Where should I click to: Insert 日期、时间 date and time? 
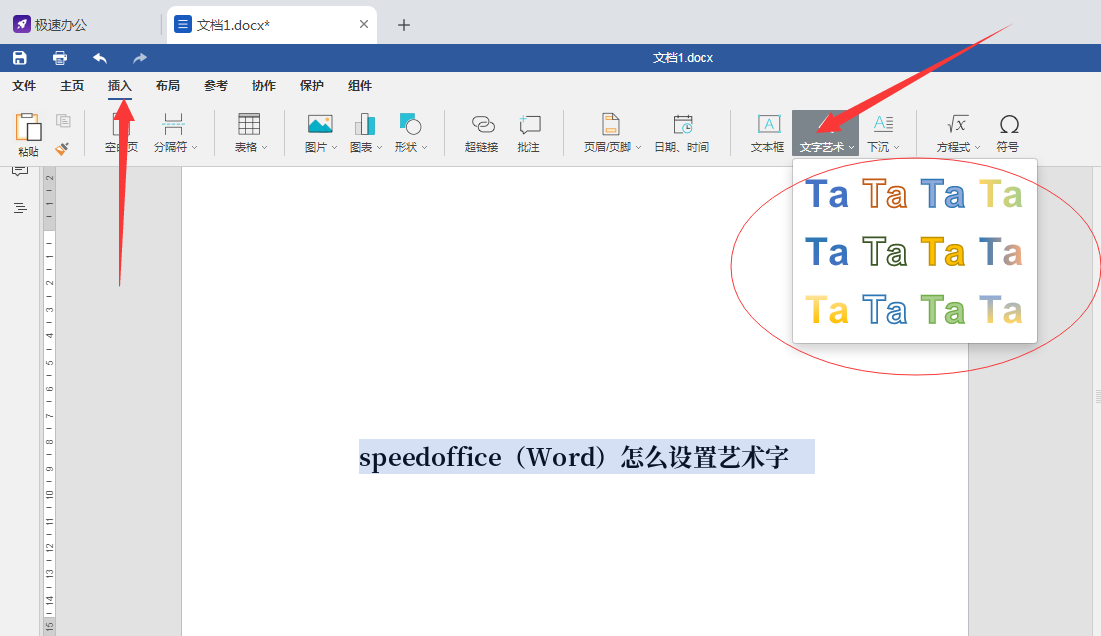[681, 133]
